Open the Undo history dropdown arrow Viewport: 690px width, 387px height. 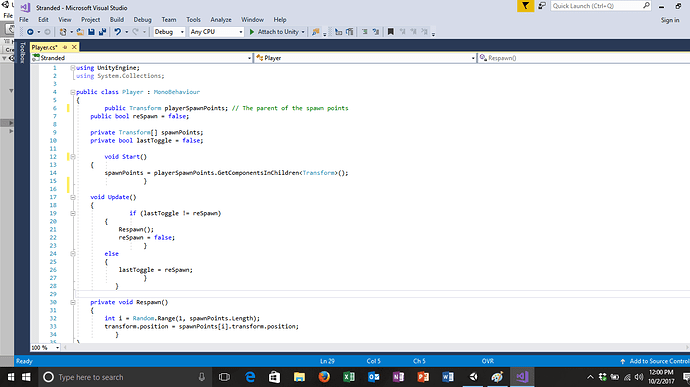coord(127,32)
